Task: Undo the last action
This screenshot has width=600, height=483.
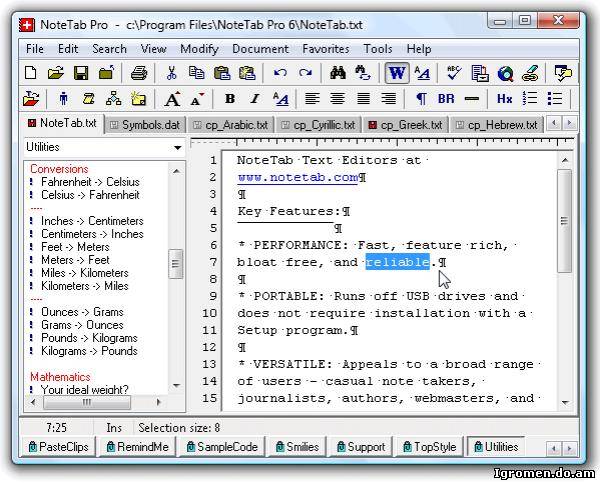Action: click(280, 72)
